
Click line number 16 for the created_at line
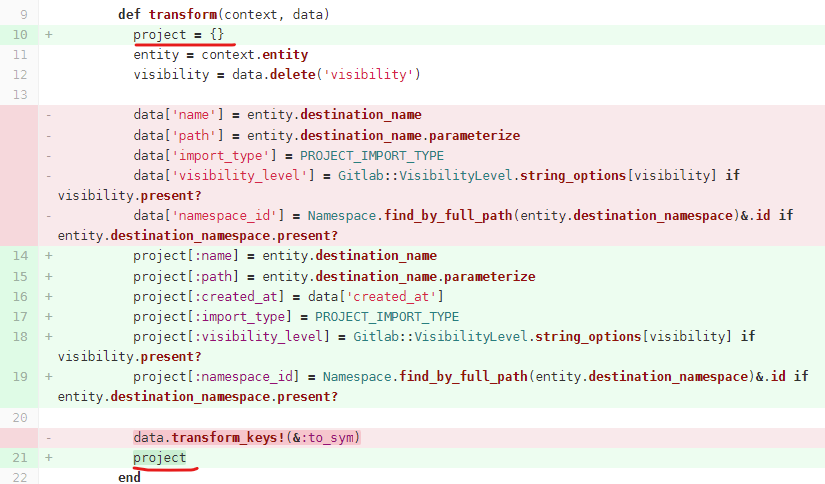click(x=21, y=296)
